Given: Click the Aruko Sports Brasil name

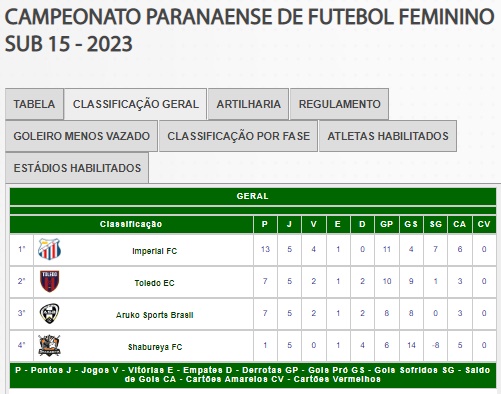Looking at the screenshot, I should pos(154,315).
